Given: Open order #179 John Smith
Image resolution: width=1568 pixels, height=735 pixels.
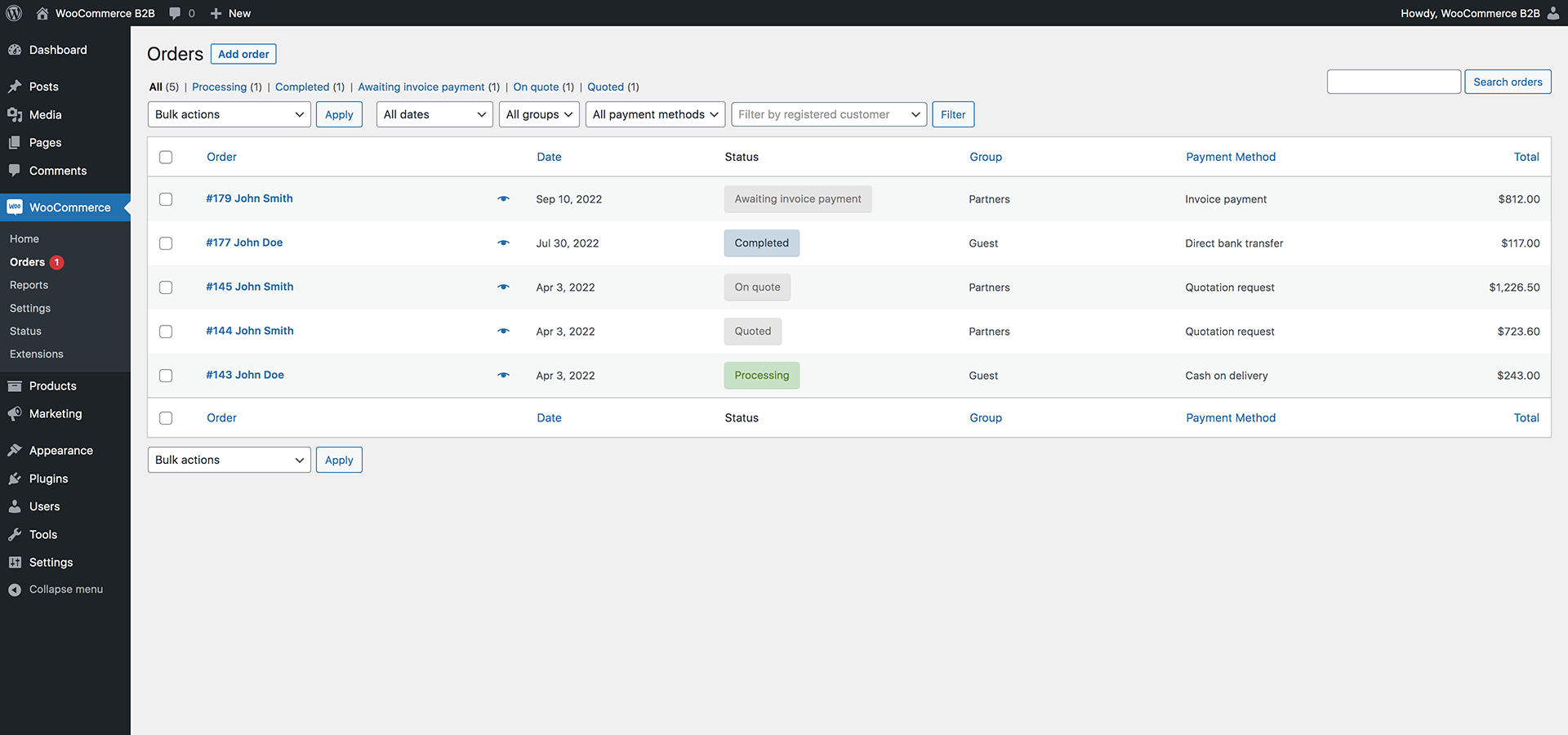Looking at the screenshot, I should (x=249, y=198).
